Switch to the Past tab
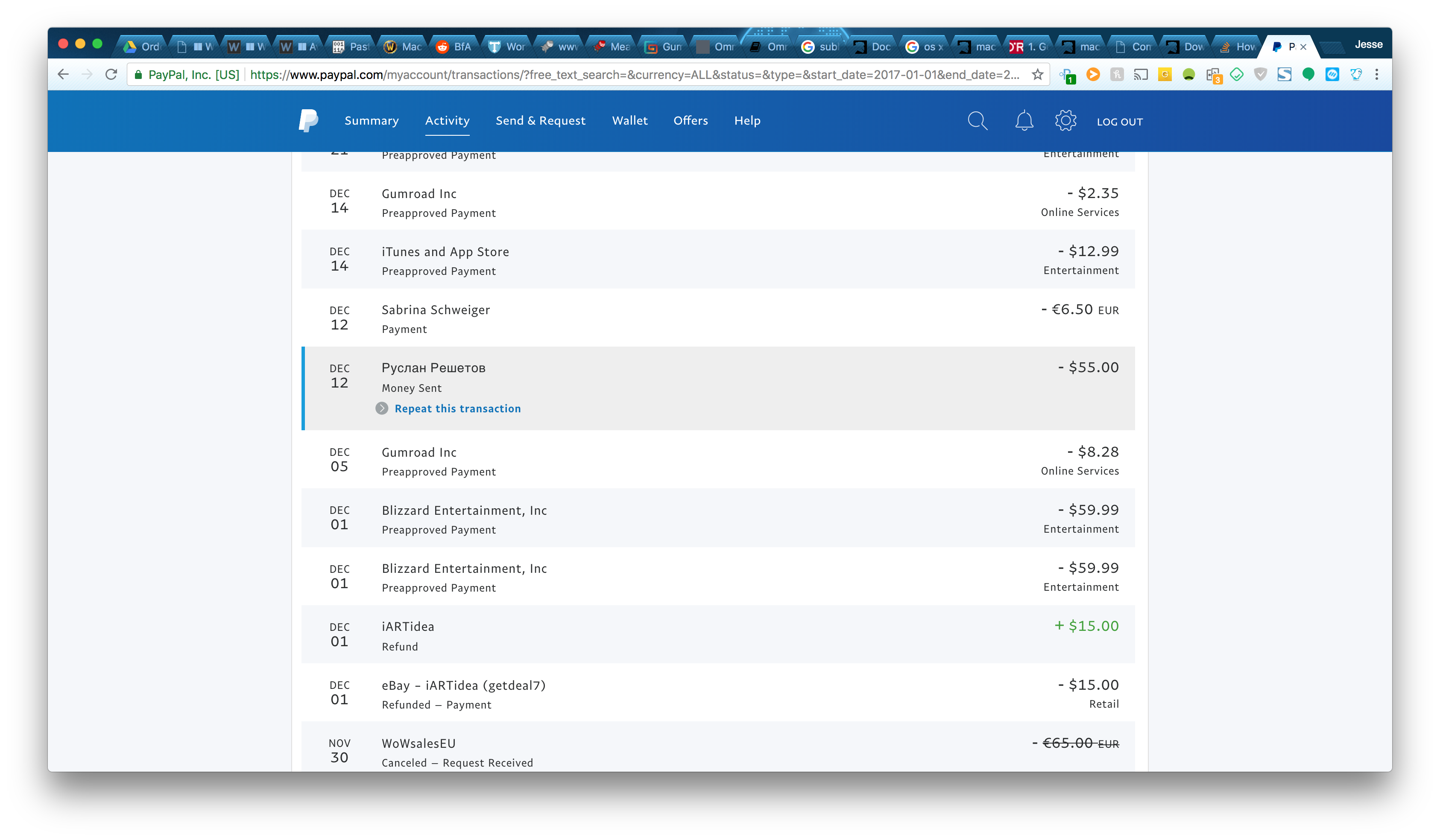 point(350,47)
